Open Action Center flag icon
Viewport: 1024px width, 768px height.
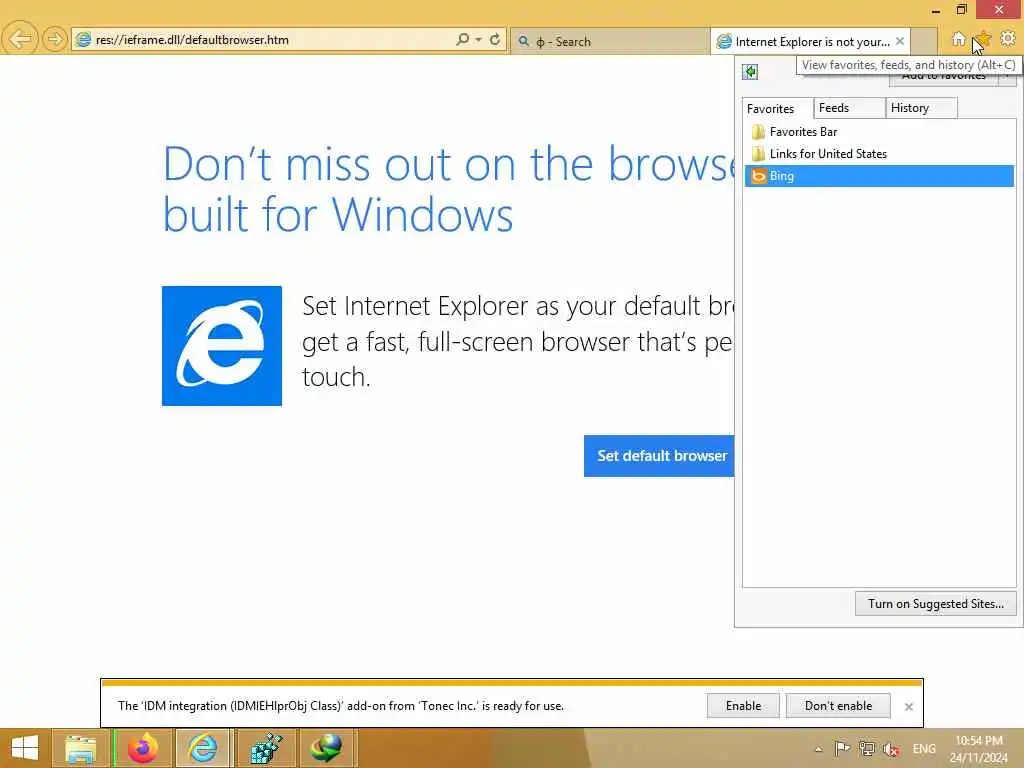click(x=842, y=749)
